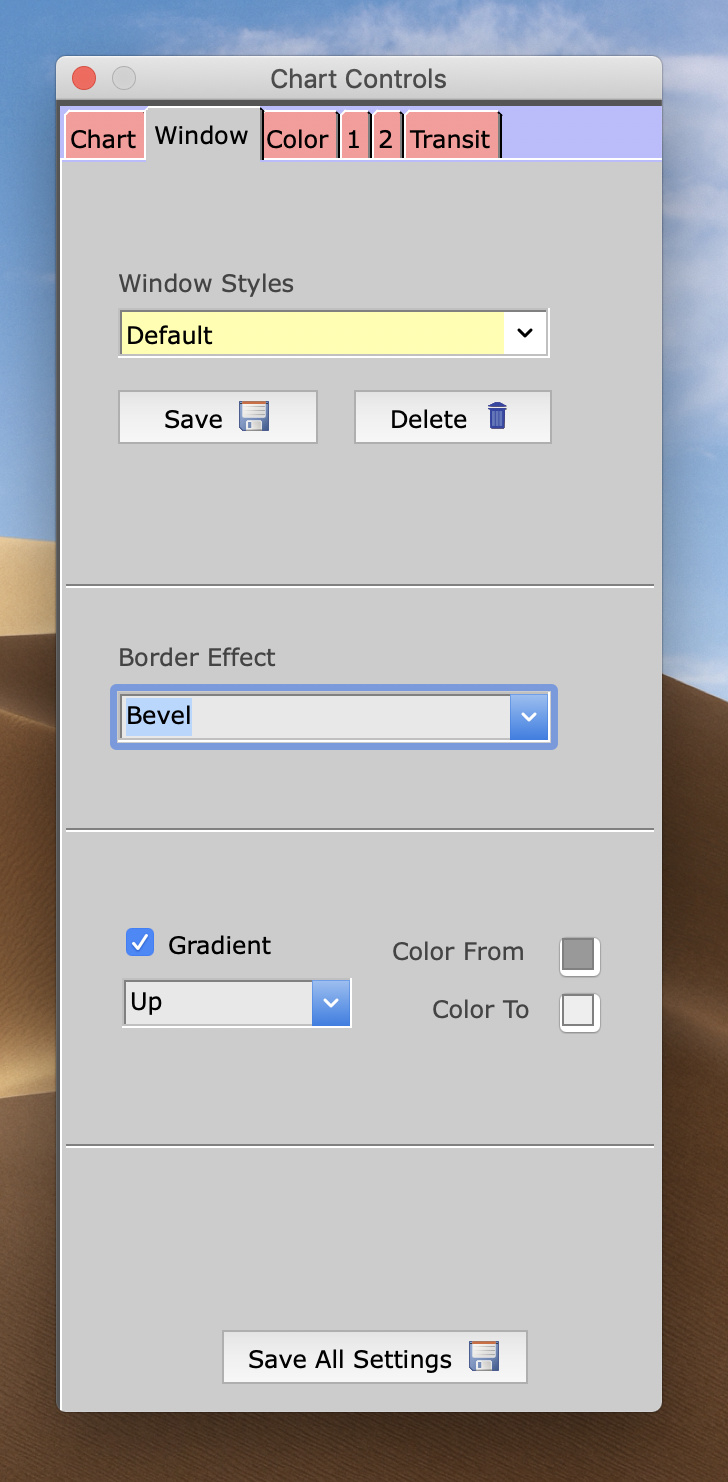Select tab 1
The image size is (728, 1482).
(353, 139)
